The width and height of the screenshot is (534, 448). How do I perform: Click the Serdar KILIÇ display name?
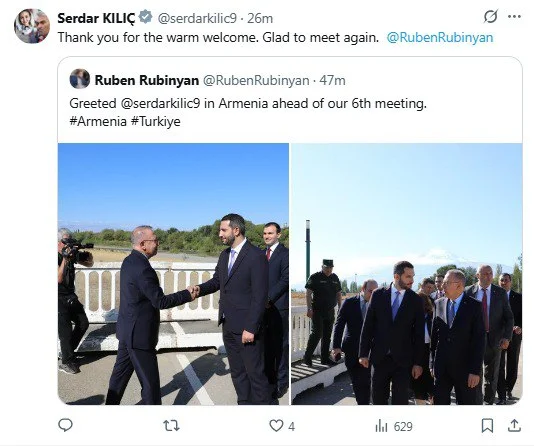(96, 18)
